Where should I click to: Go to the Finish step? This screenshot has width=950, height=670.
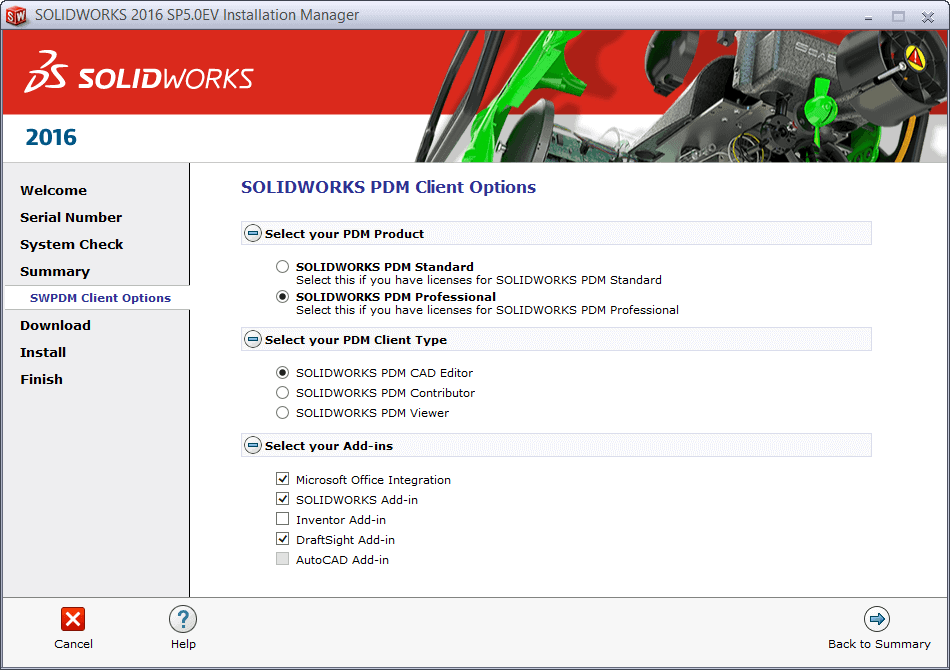point(41,379)
